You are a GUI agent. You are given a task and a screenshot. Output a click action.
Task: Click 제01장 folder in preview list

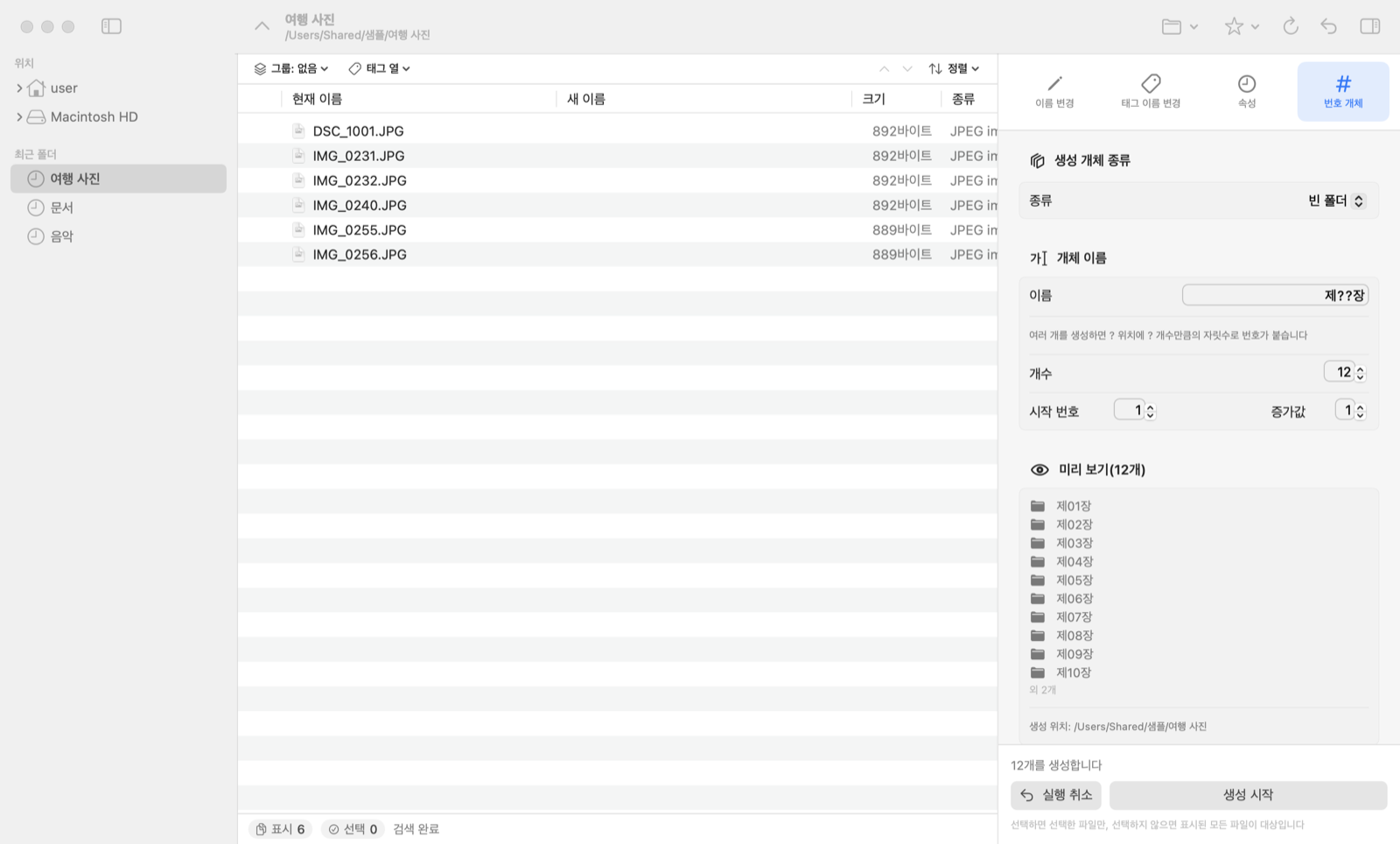coord(1061,506)
